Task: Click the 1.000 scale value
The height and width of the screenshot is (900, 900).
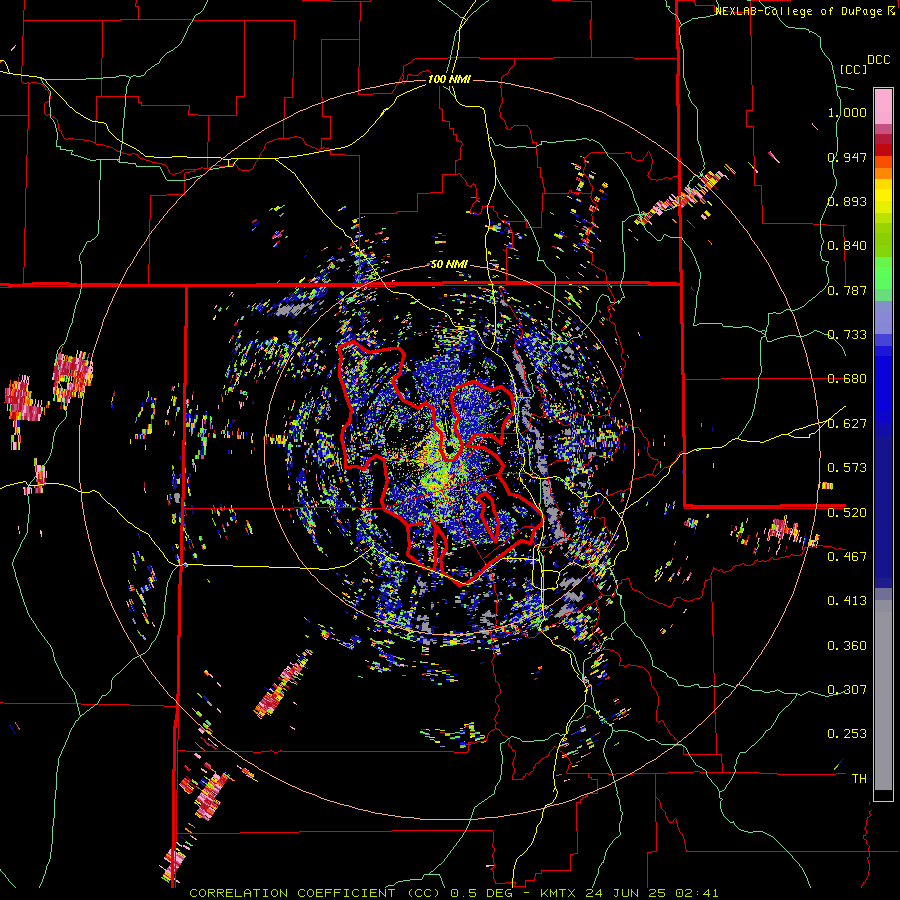Action: click(847, 112)
